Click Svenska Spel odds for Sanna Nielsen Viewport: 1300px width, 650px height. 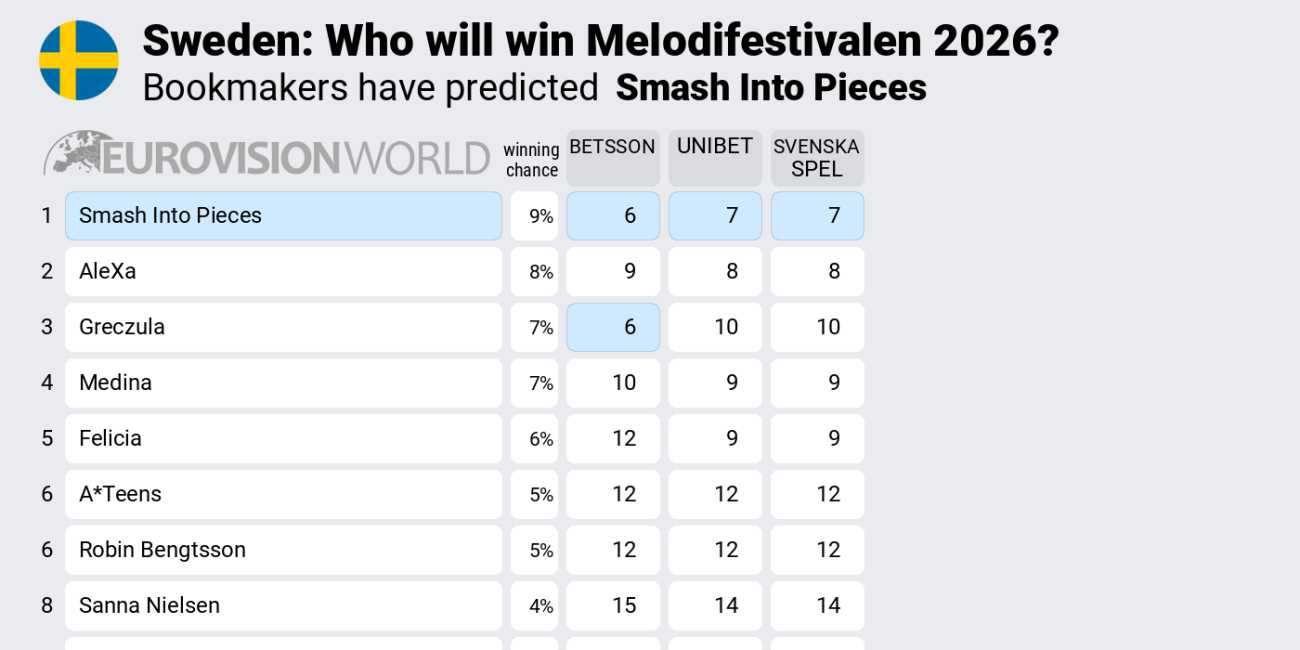pos(817,606)
